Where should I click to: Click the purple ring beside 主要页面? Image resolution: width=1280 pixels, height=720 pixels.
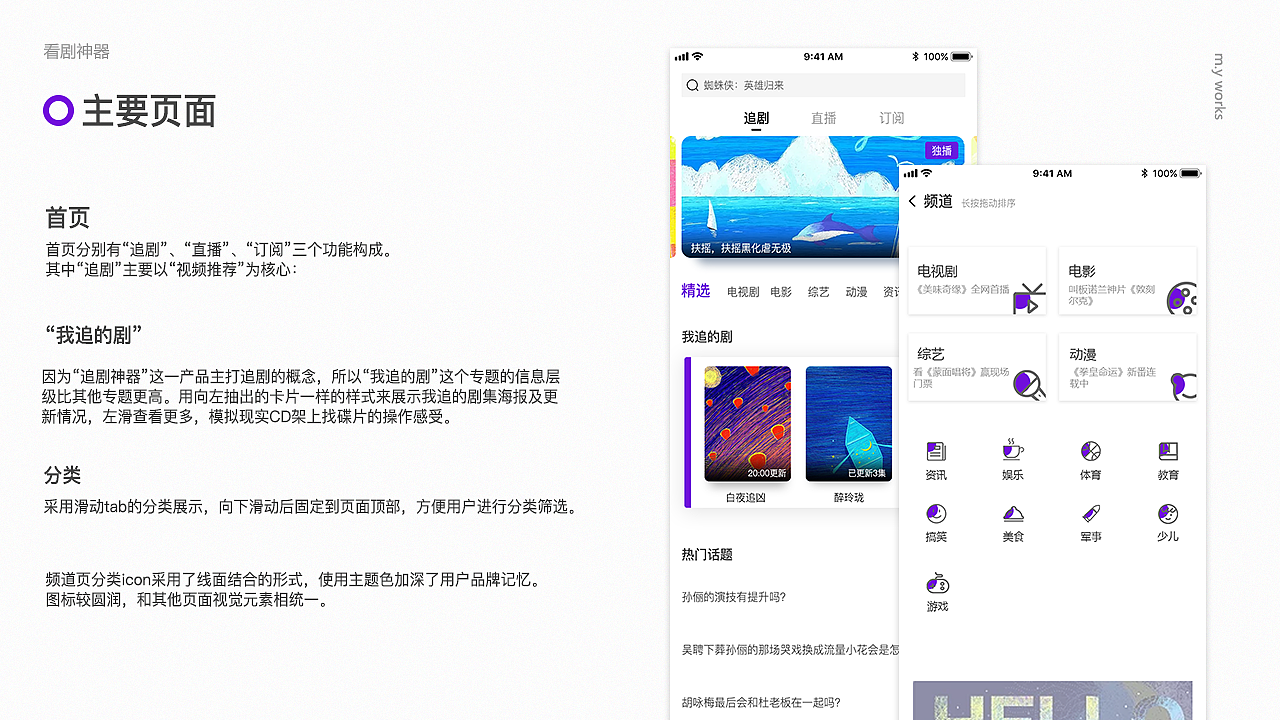pos(59,111)
